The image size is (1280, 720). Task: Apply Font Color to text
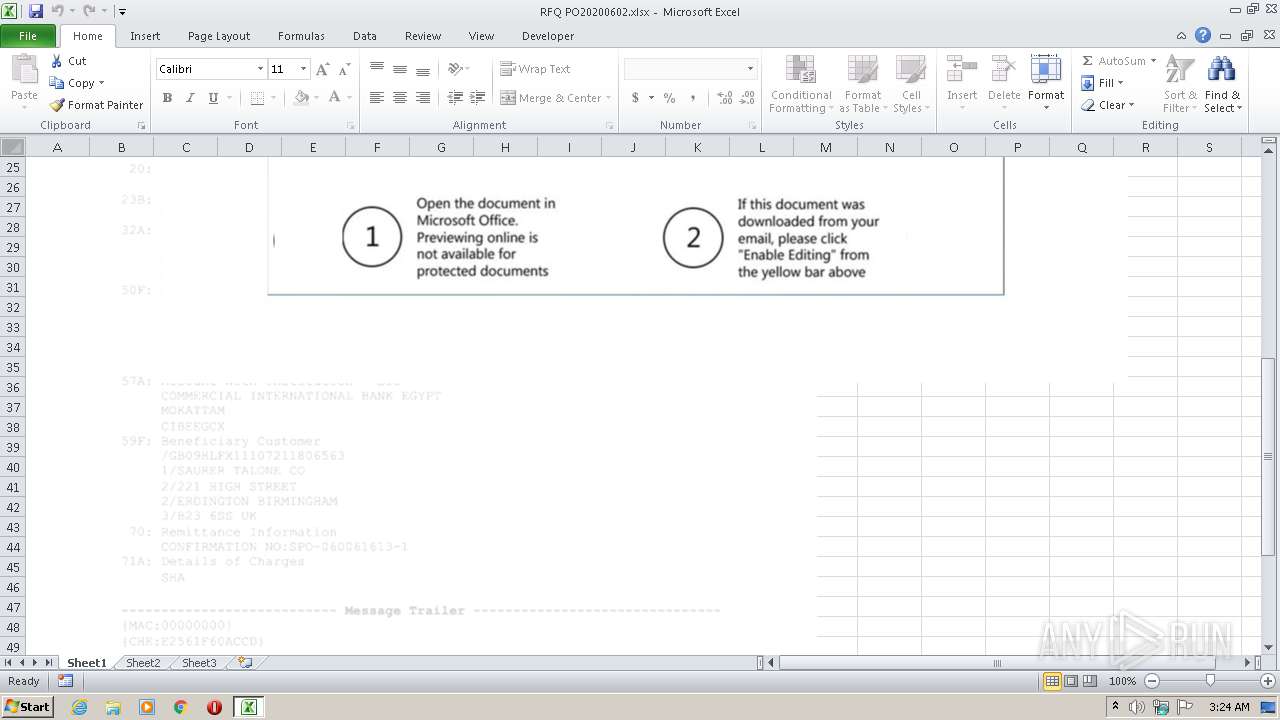[334, 98]
